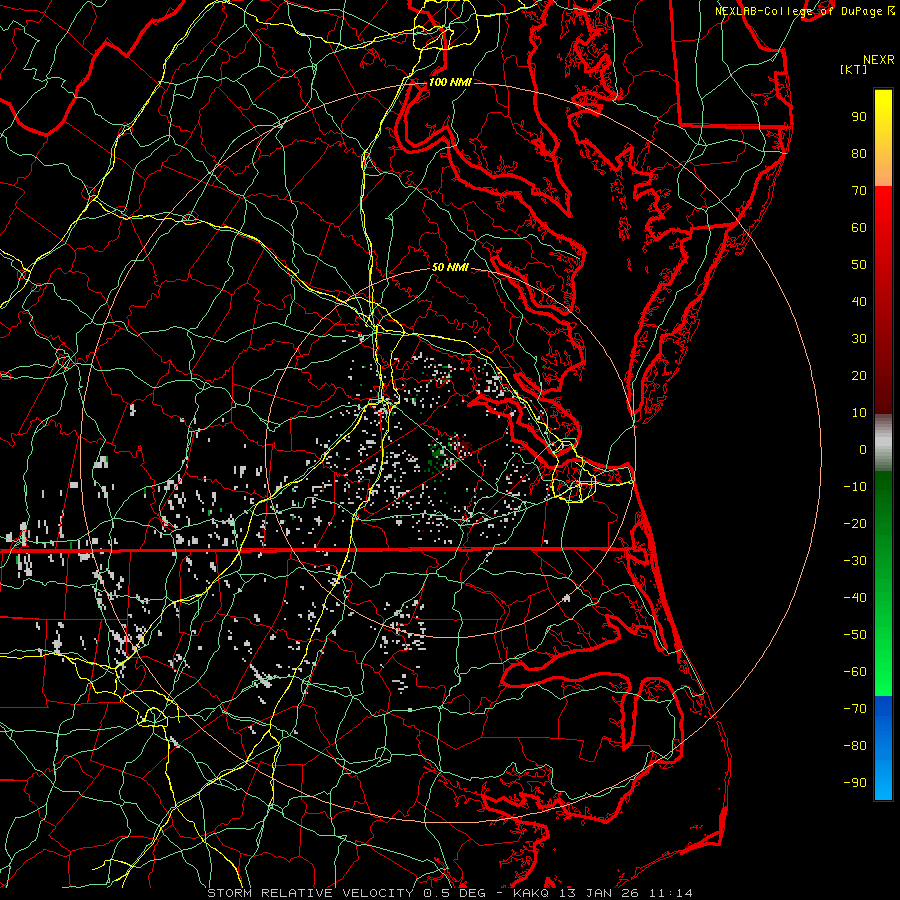Click the 'NEXR' label above color scale
This screenshot has height=900, width=900.
(879, 60)
